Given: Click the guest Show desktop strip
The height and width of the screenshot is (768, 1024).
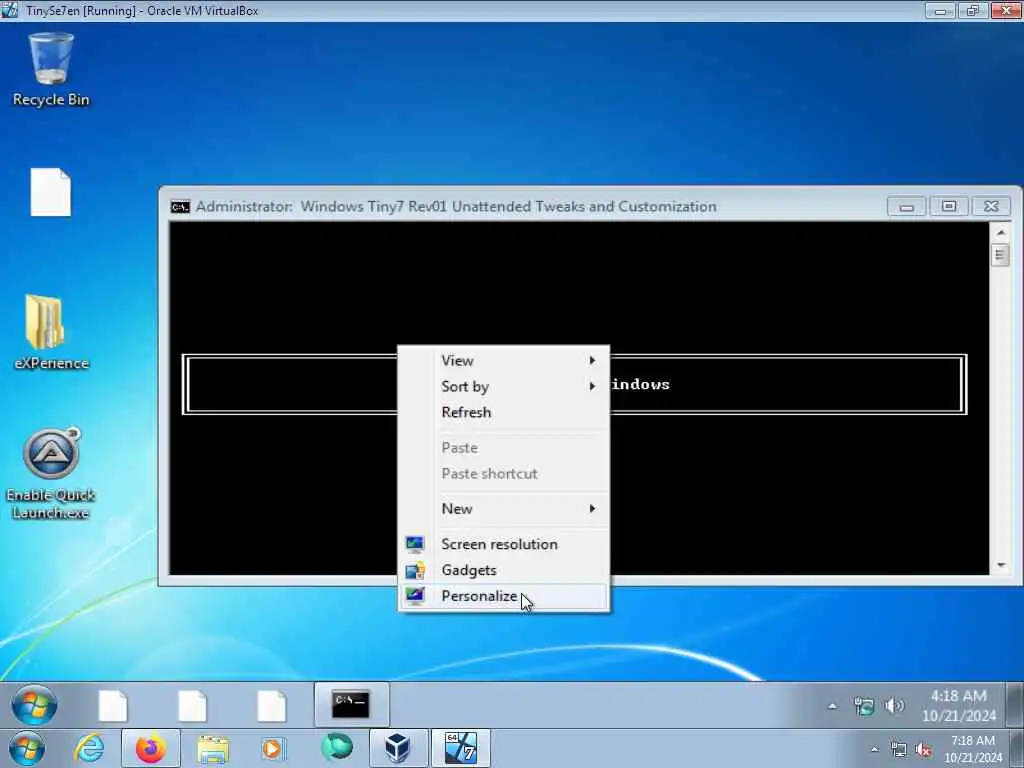Looking at the screenshot, I should pos(1015,705).
